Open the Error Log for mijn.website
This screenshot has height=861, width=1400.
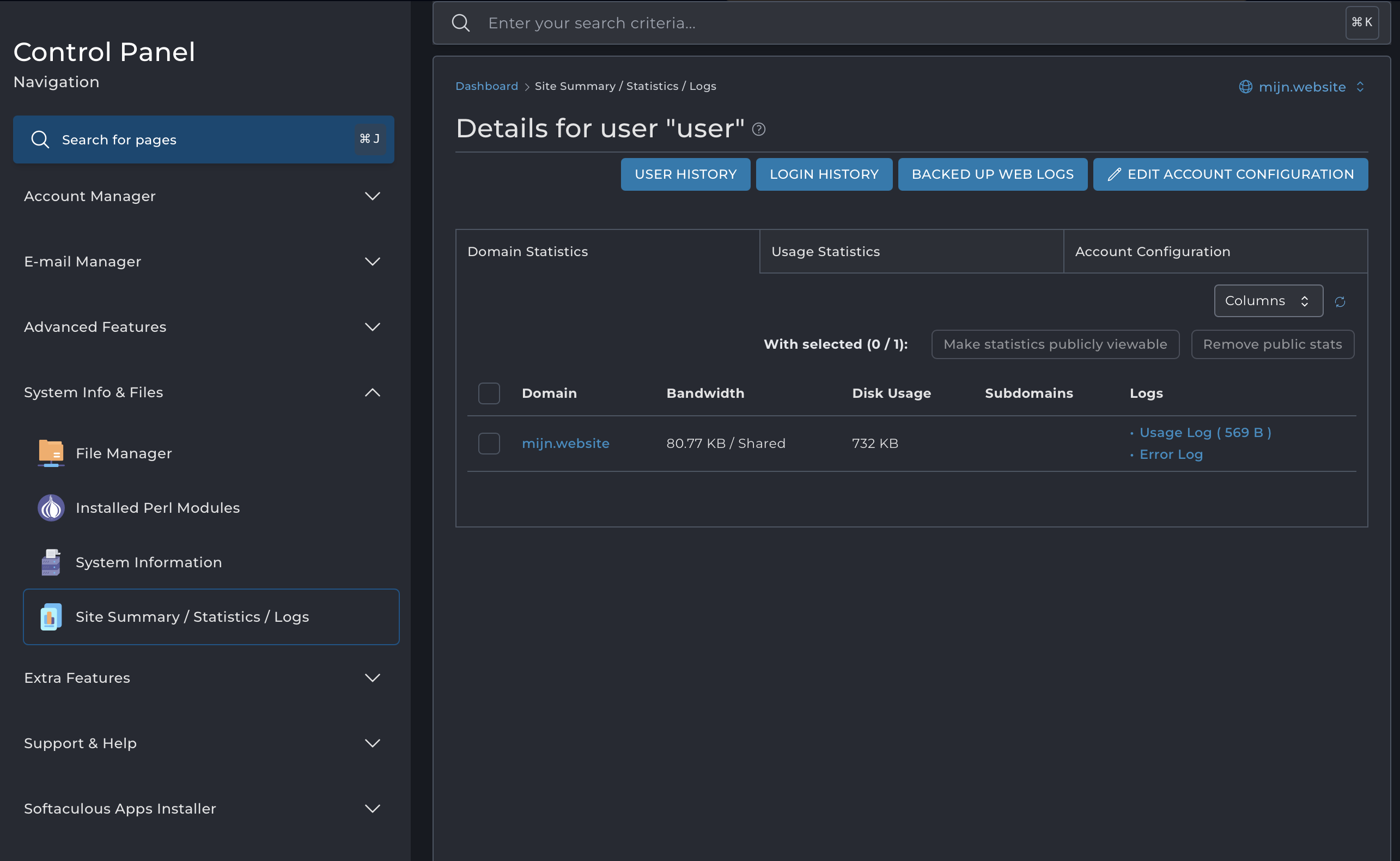click(x=1171, y=454)
